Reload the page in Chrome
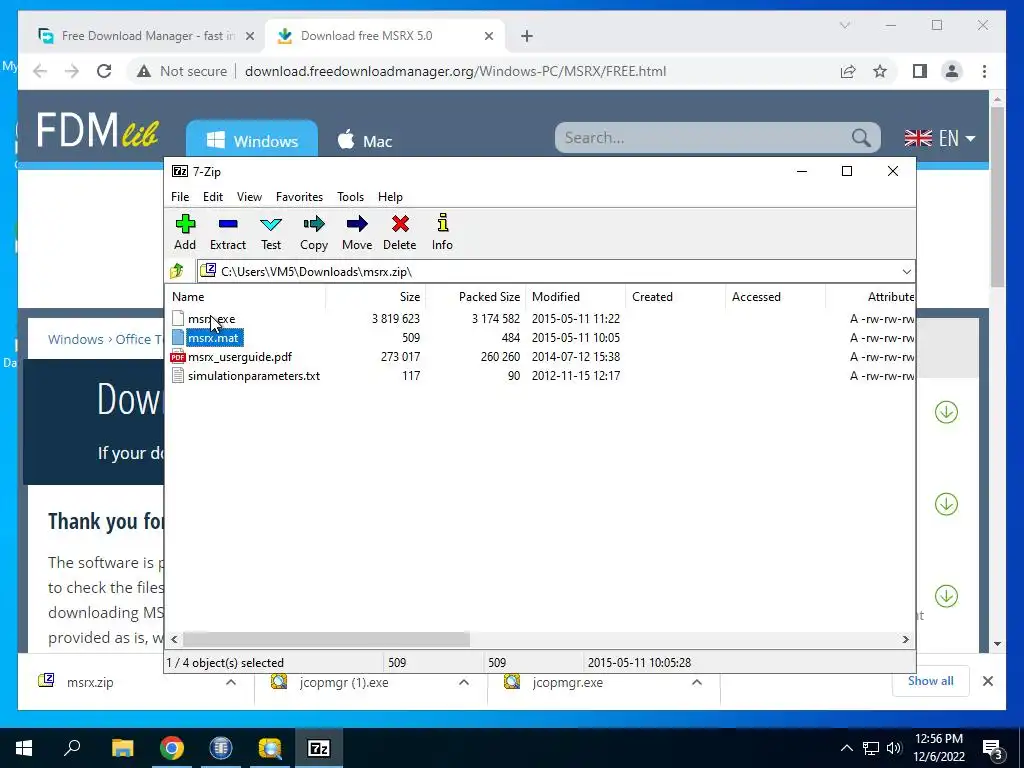This screenshot has height=768, width=1024. tap(104, 71)
